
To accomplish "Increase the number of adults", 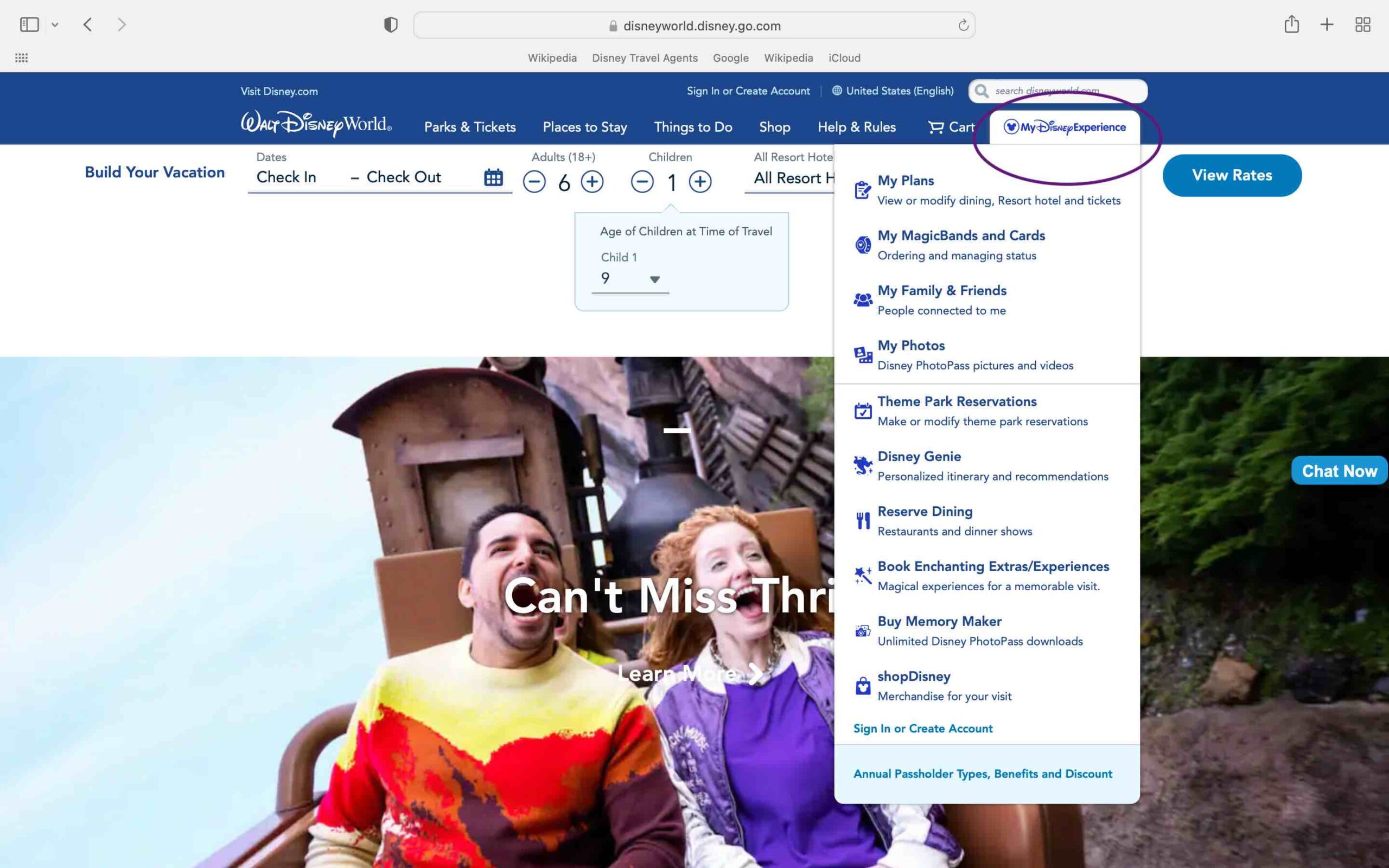I will point(592,181).
